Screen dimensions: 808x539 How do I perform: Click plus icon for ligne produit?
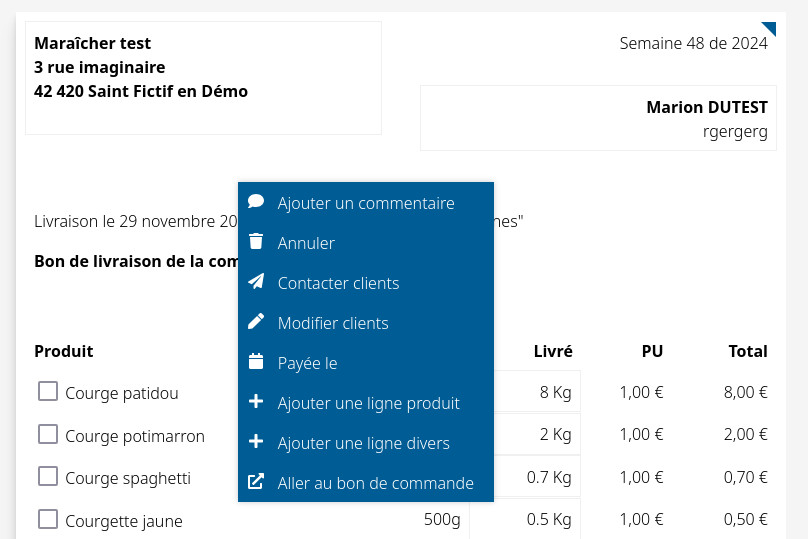[x=256, y=402]
